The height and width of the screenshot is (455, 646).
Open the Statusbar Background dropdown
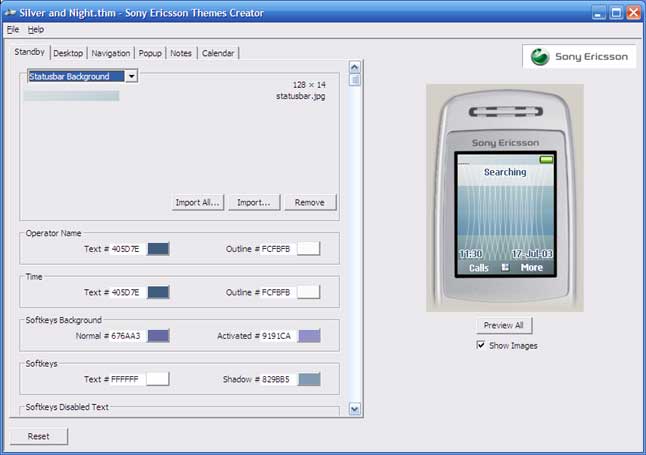(x=131, y=76)
